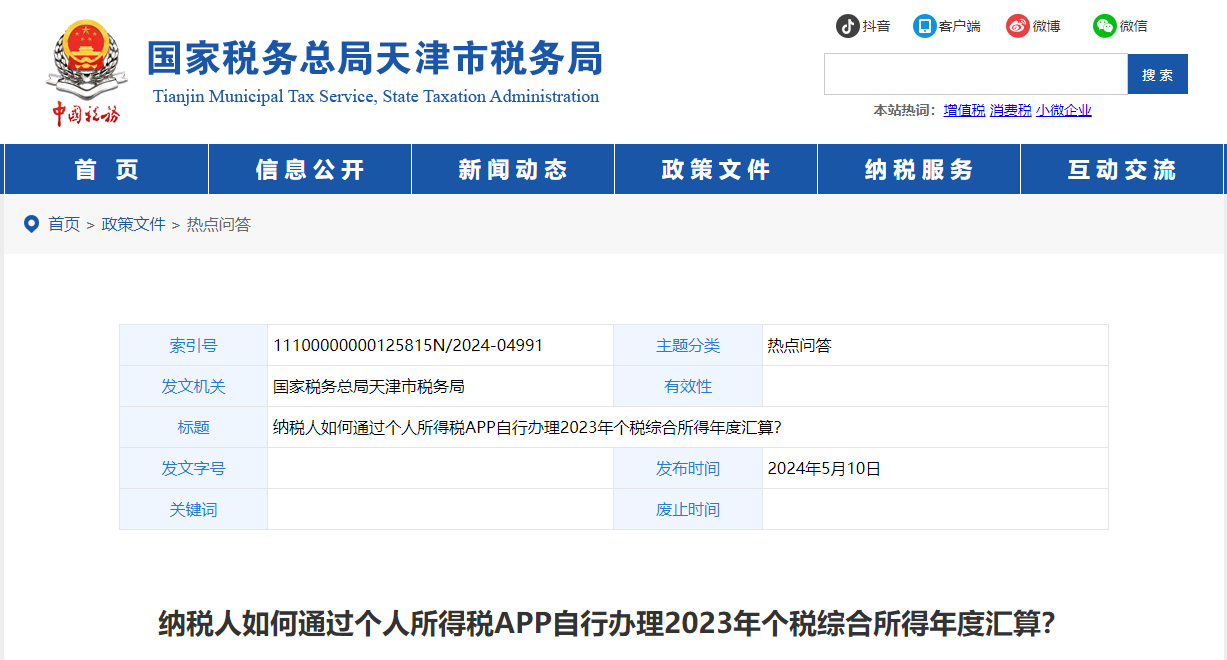Click the 索引号 label cell
The image size is (1227, 660).
193,345
